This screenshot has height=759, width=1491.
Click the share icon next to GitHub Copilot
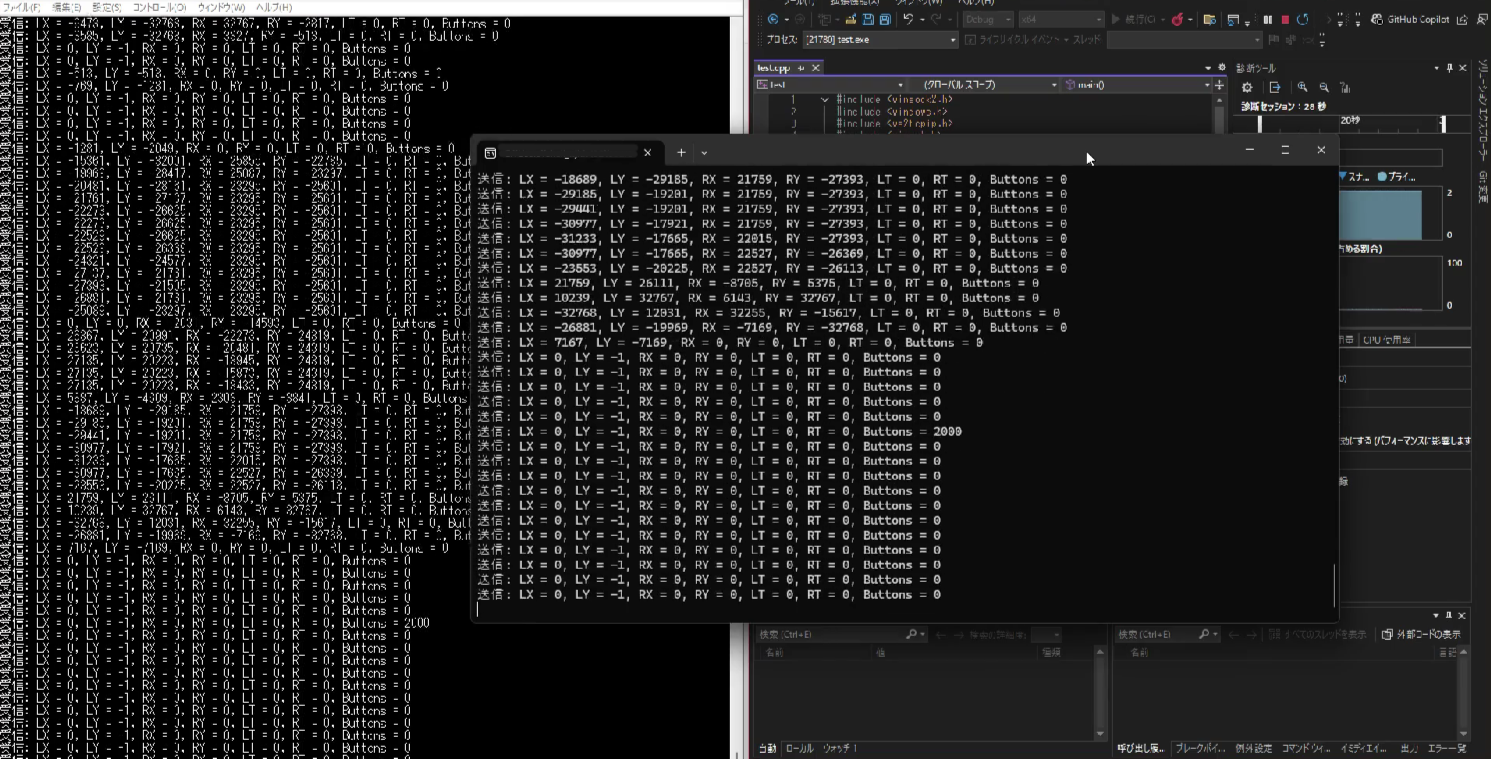point(1463,19)
